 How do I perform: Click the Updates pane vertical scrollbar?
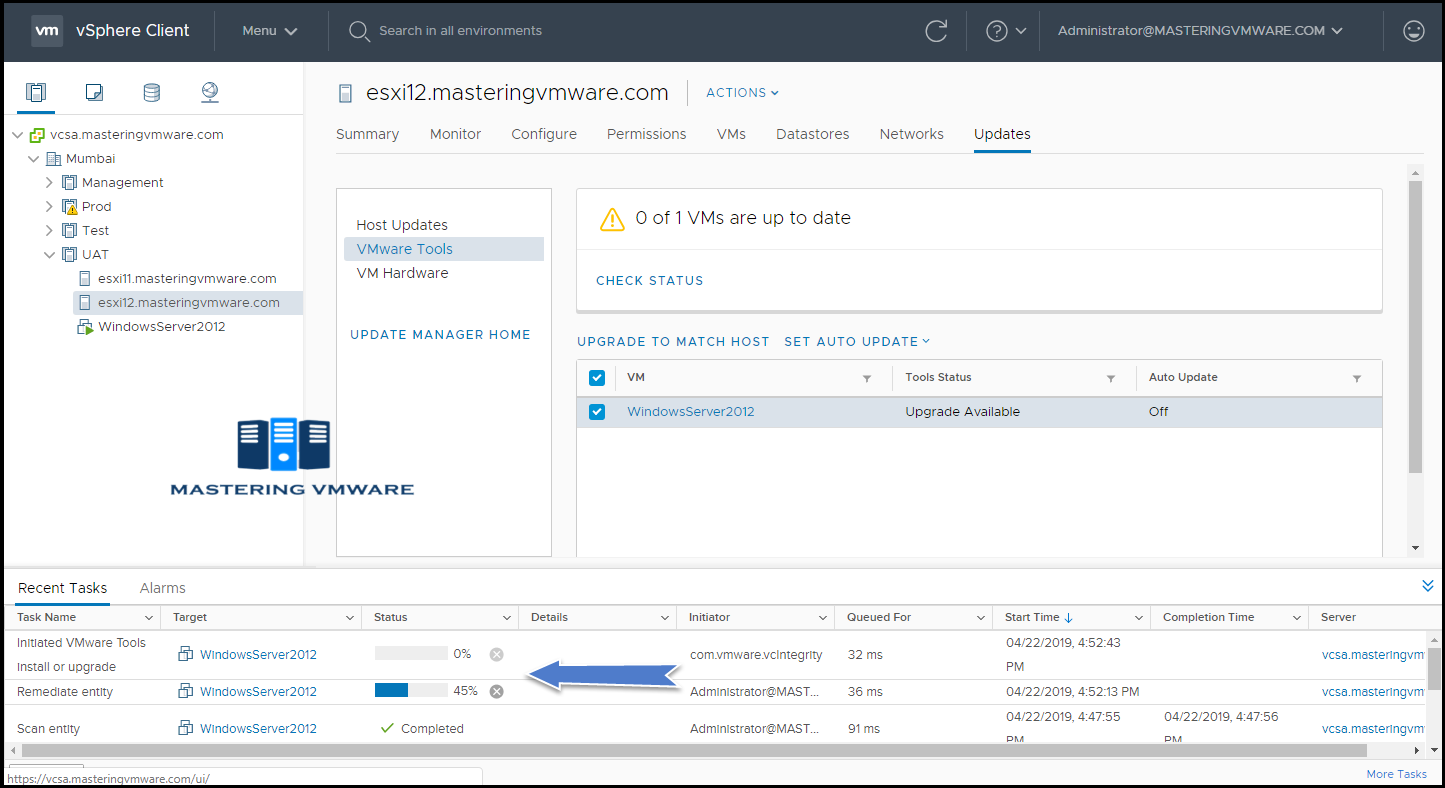tap(1415, 327)
